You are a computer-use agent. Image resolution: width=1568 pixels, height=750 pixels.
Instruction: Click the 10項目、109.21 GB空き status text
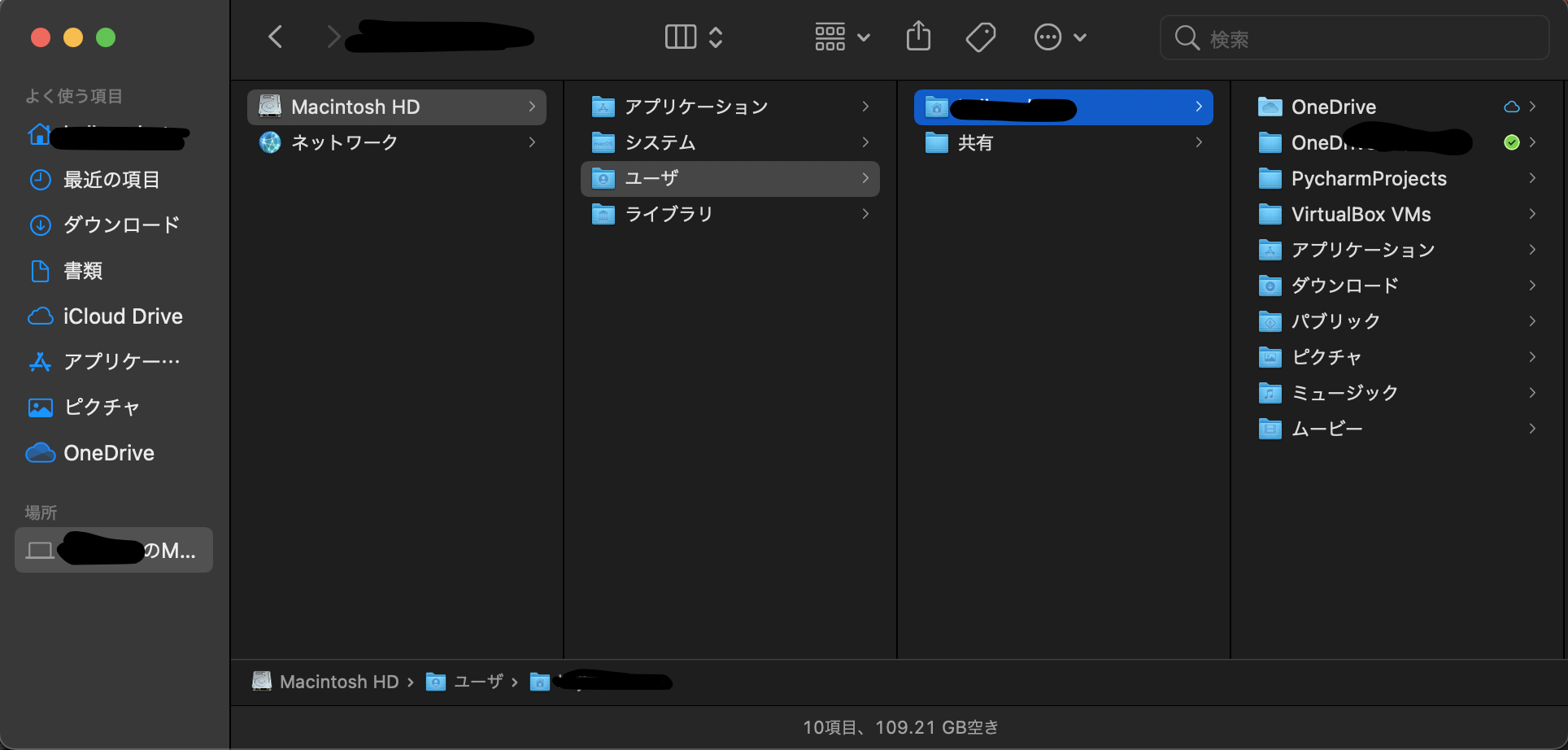[900, 727]
